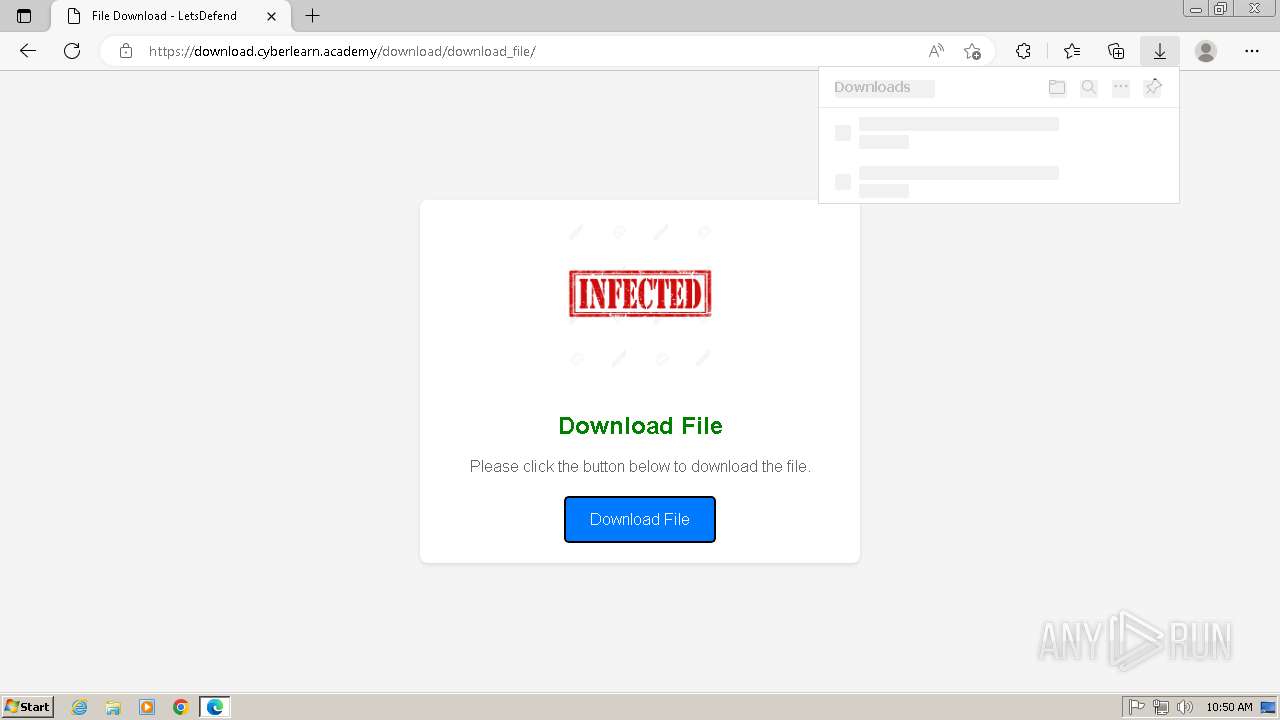Add this page to favorites star icon
This screenshot has width=1280, height=720.
pos(972,51)
